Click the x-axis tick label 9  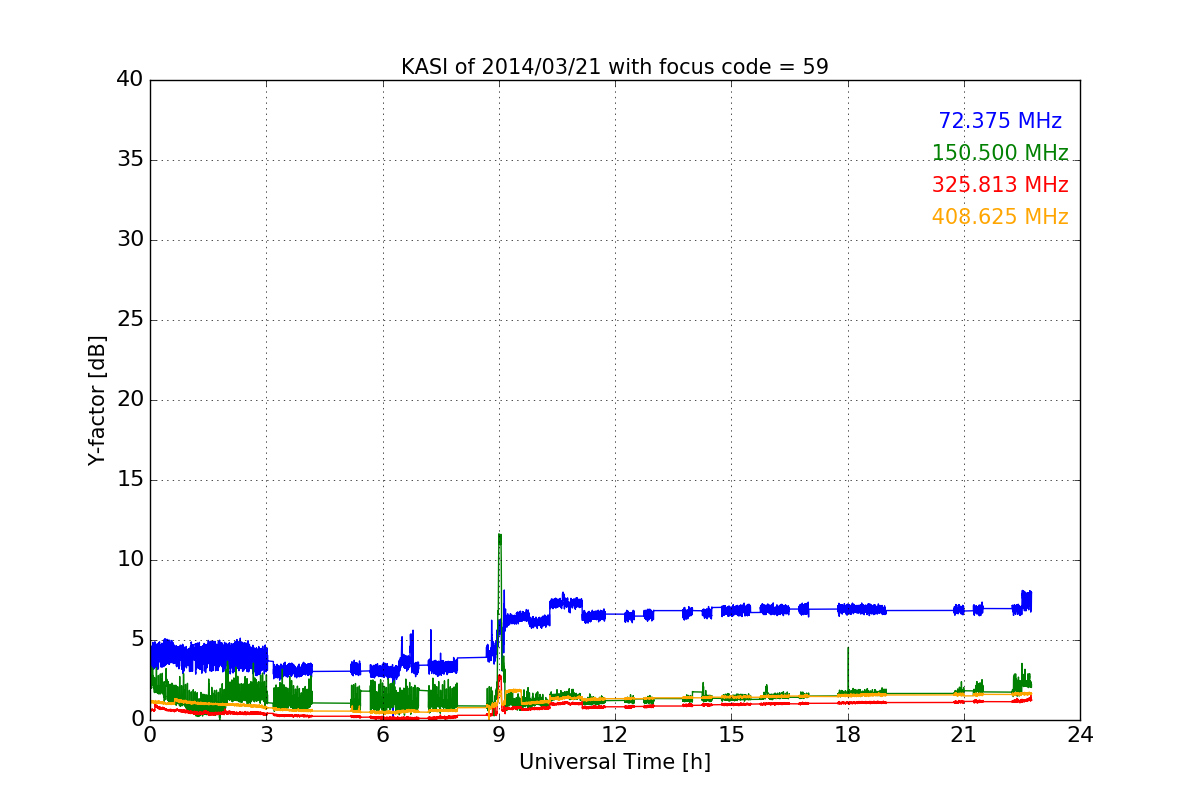click(499, 735)
